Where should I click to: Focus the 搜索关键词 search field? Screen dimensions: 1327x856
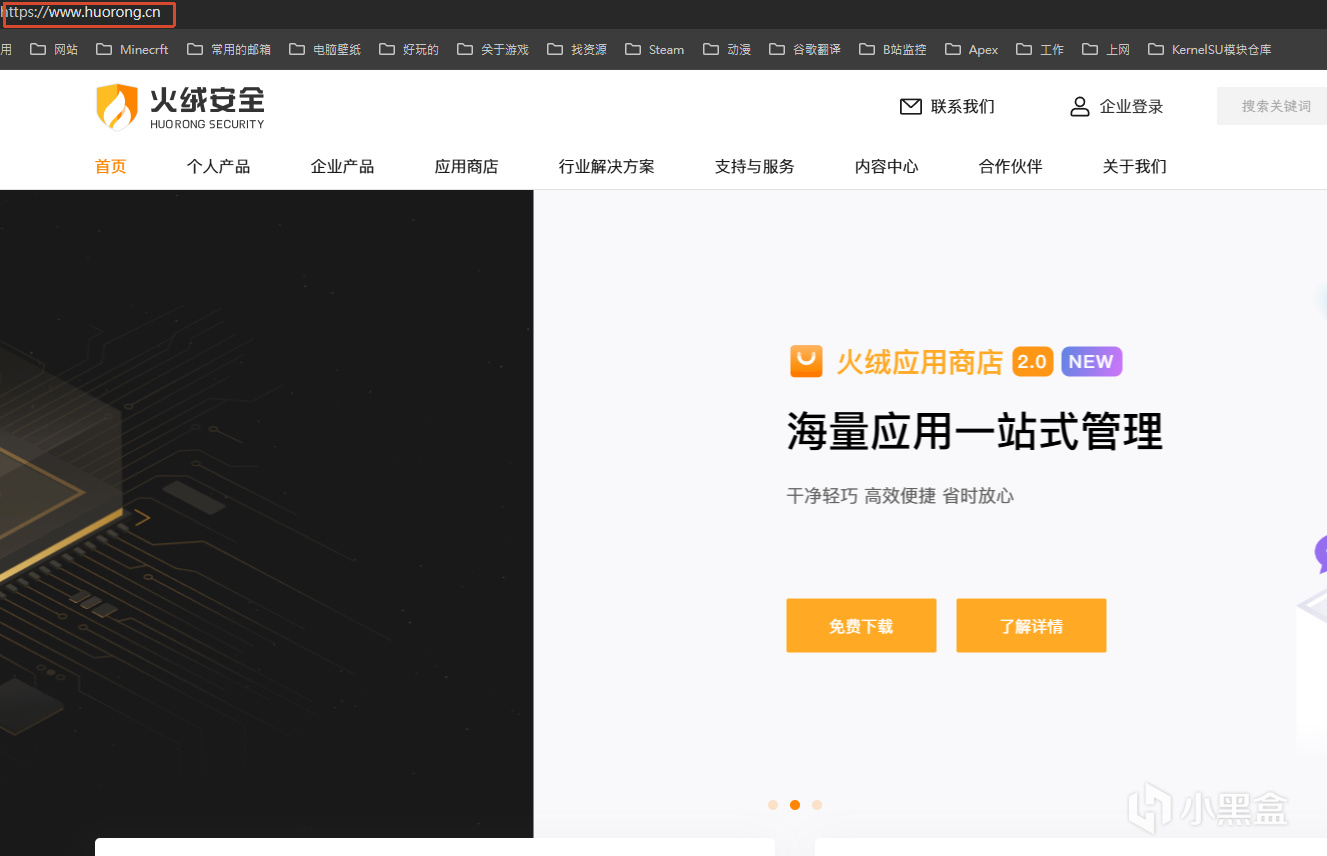point(1272,106)
